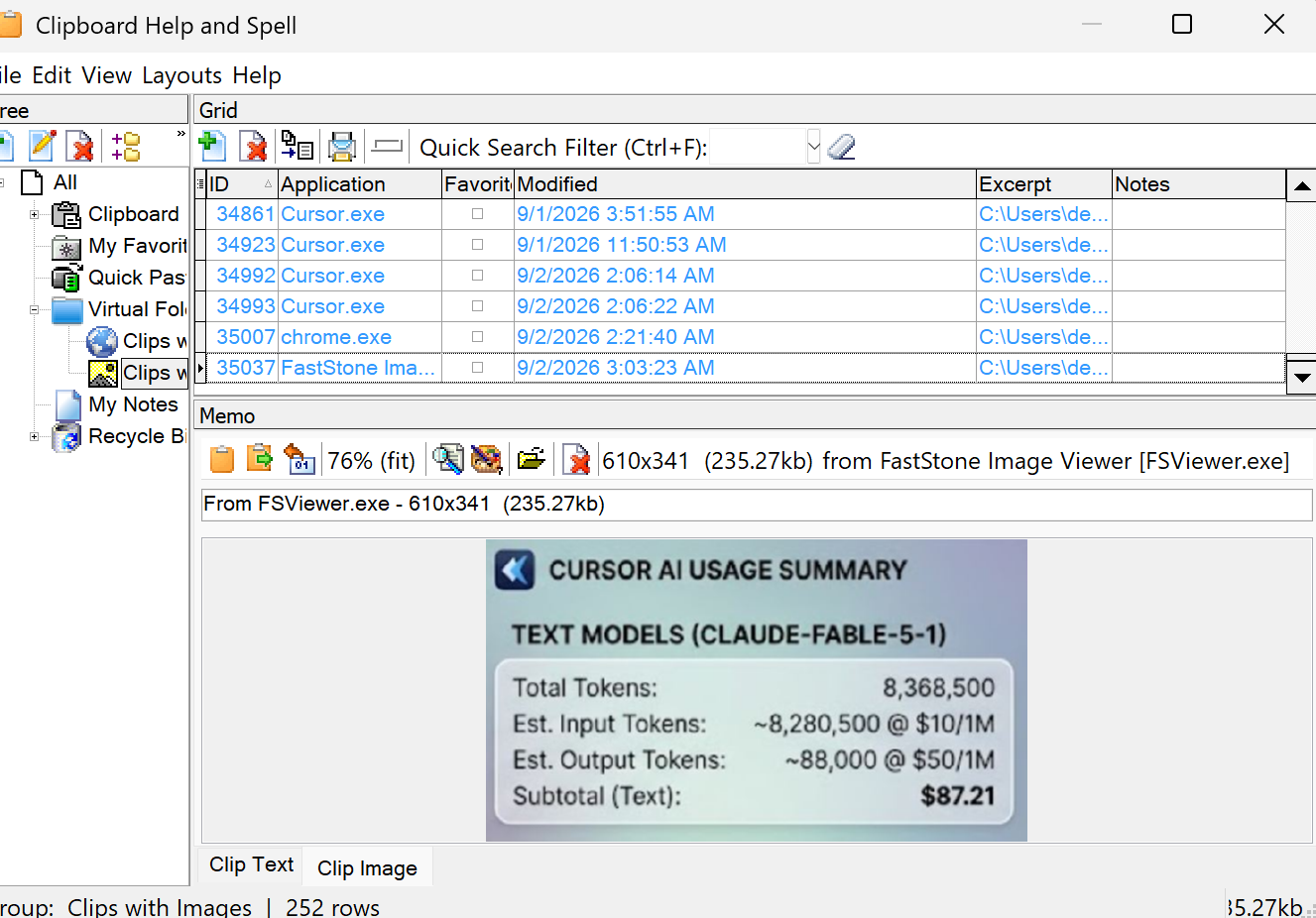
Task: Open the Help menu
Action: pyautogui.click(x=257, y=75)
